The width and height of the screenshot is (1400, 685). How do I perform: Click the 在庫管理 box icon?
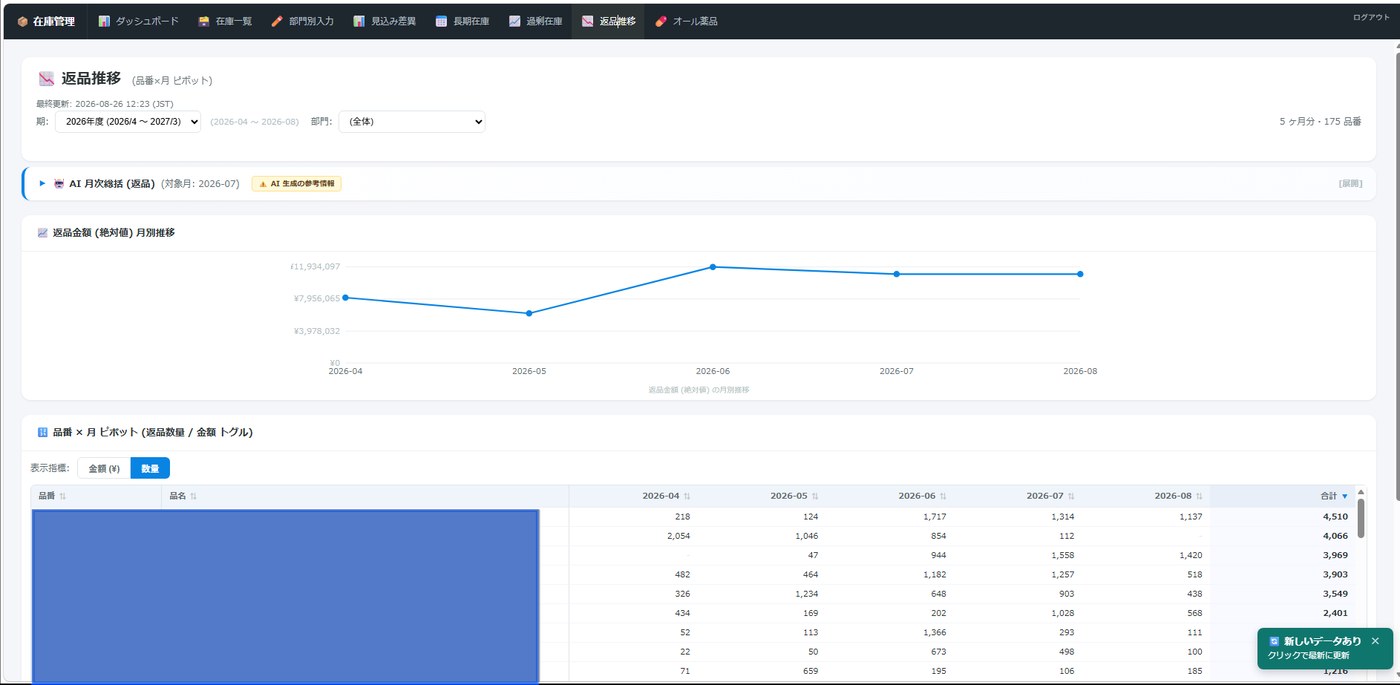pos(22,21)
